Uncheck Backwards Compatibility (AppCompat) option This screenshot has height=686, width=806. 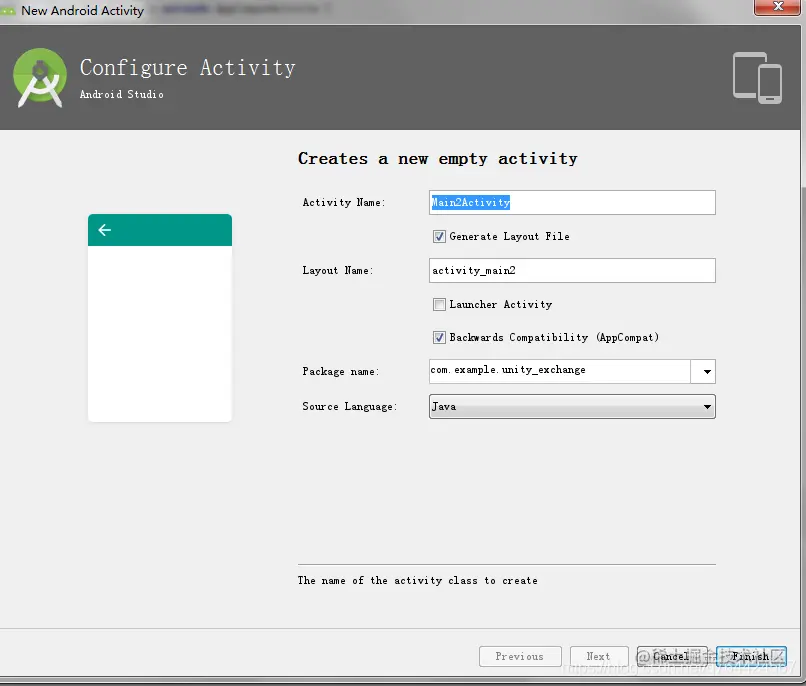pos(439,337)
